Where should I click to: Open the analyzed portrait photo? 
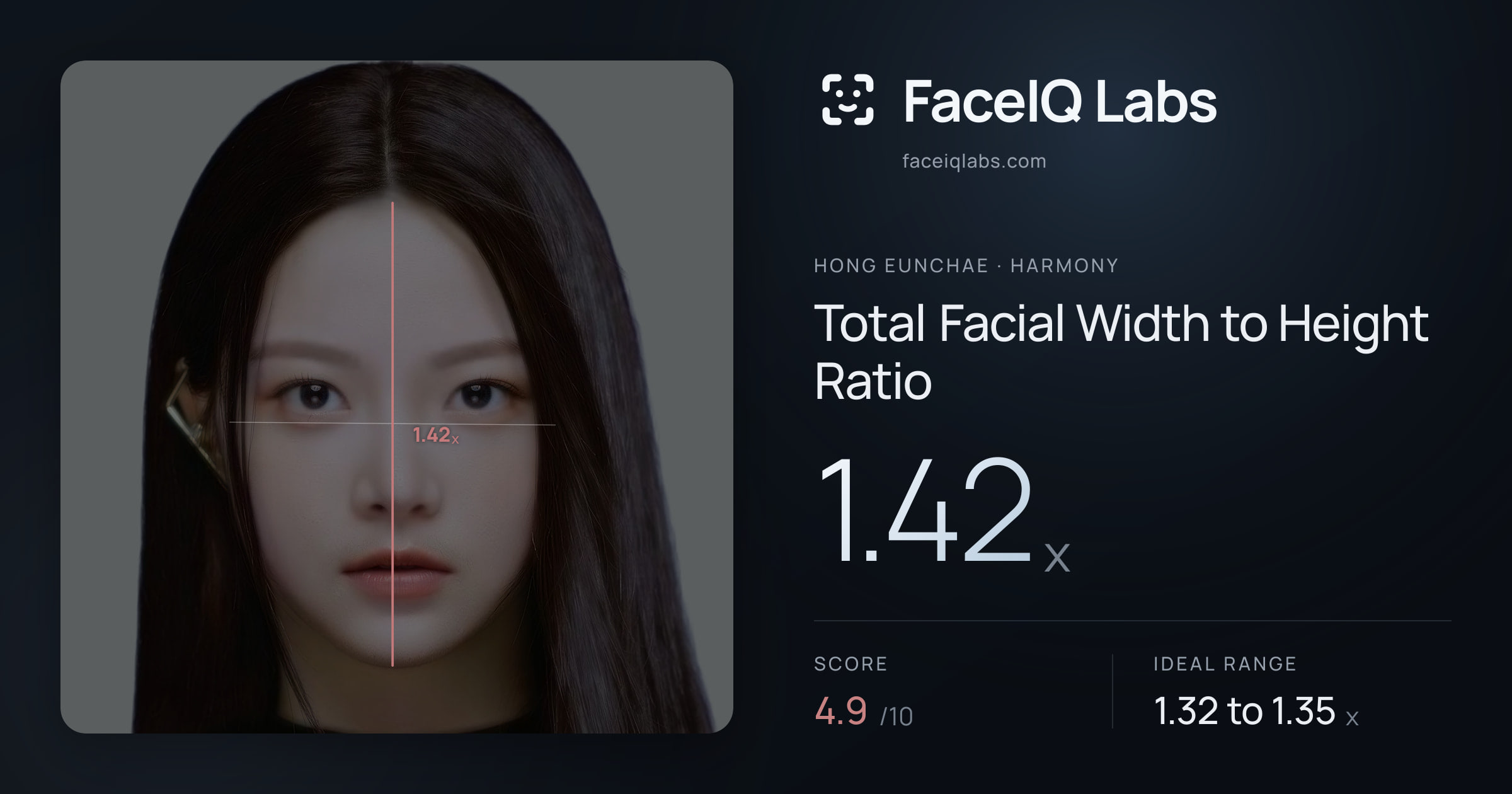pos(397,397)
